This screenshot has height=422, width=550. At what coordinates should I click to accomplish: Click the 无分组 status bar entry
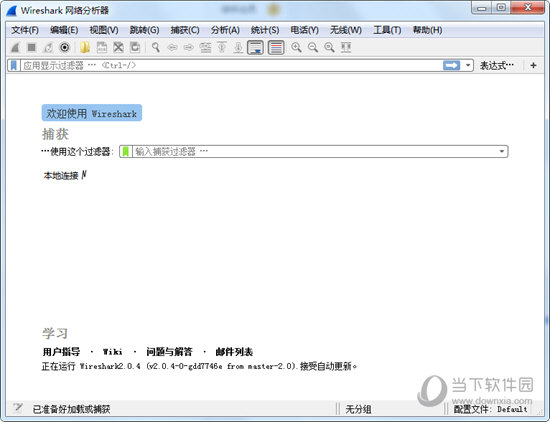[x=358, y=409]
